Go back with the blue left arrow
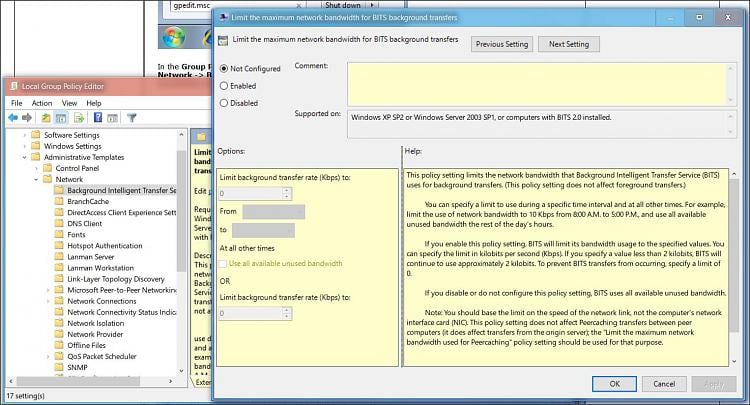750x405 pixels. coord(13,118)
